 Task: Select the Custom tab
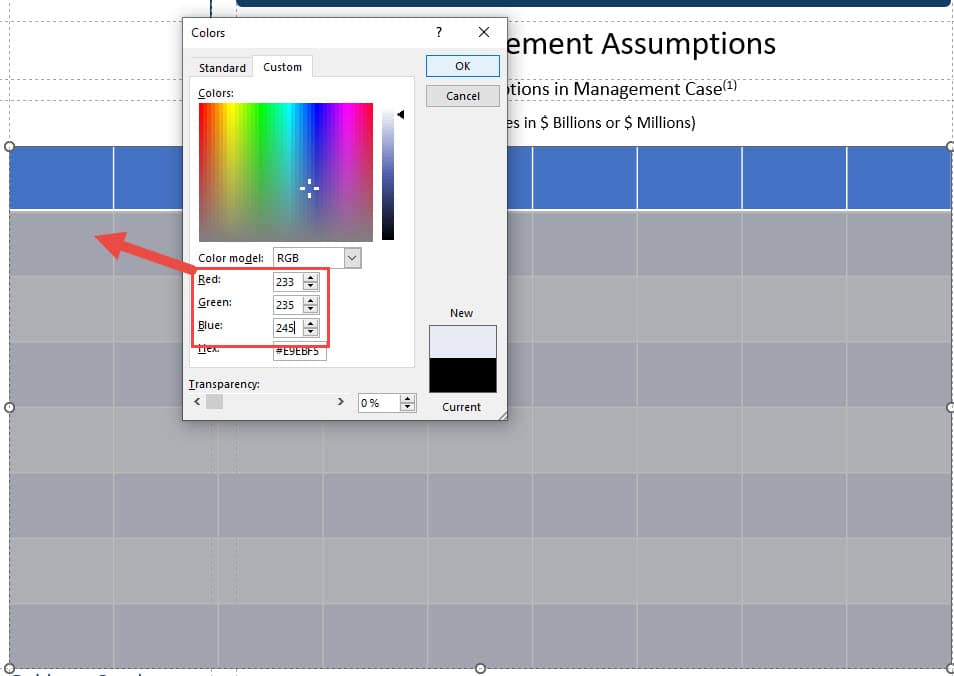282,67
